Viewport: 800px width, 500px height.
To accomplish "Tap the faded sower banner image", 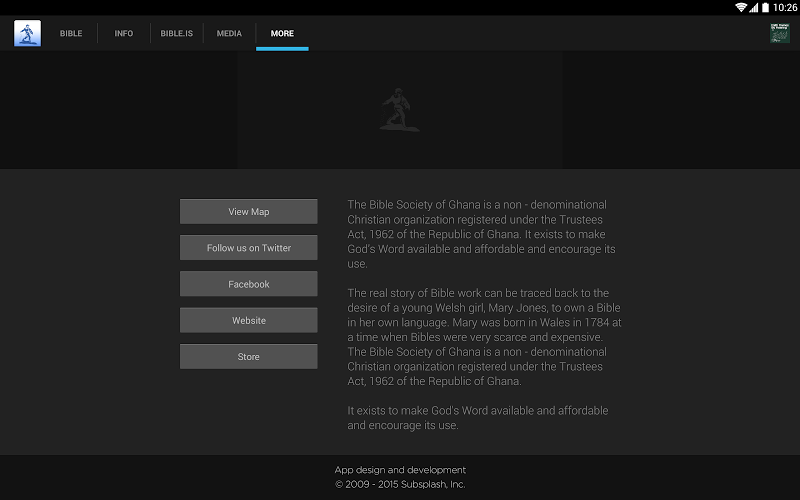I will coord(399,110).
